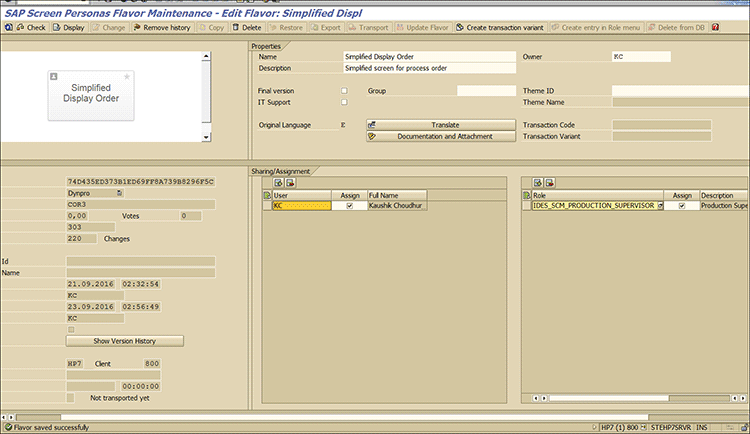Viewport: 750px width, 434px height.
Task: Click the red help icon in toolbar
Action: 715,28
